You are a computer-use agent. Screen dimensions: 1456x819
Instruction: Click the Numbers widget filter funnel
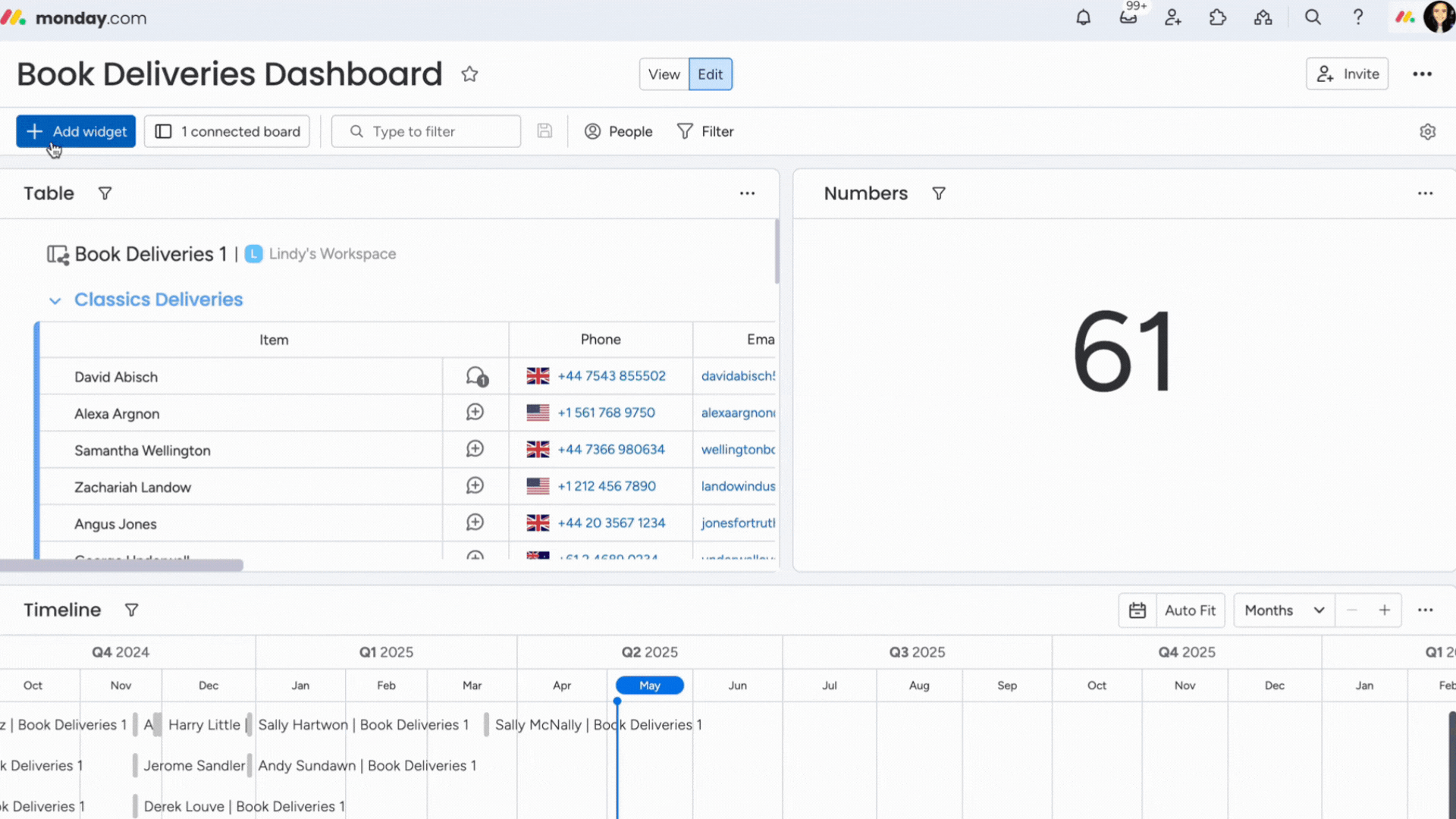pyautogui.click(x=938, y=194)
